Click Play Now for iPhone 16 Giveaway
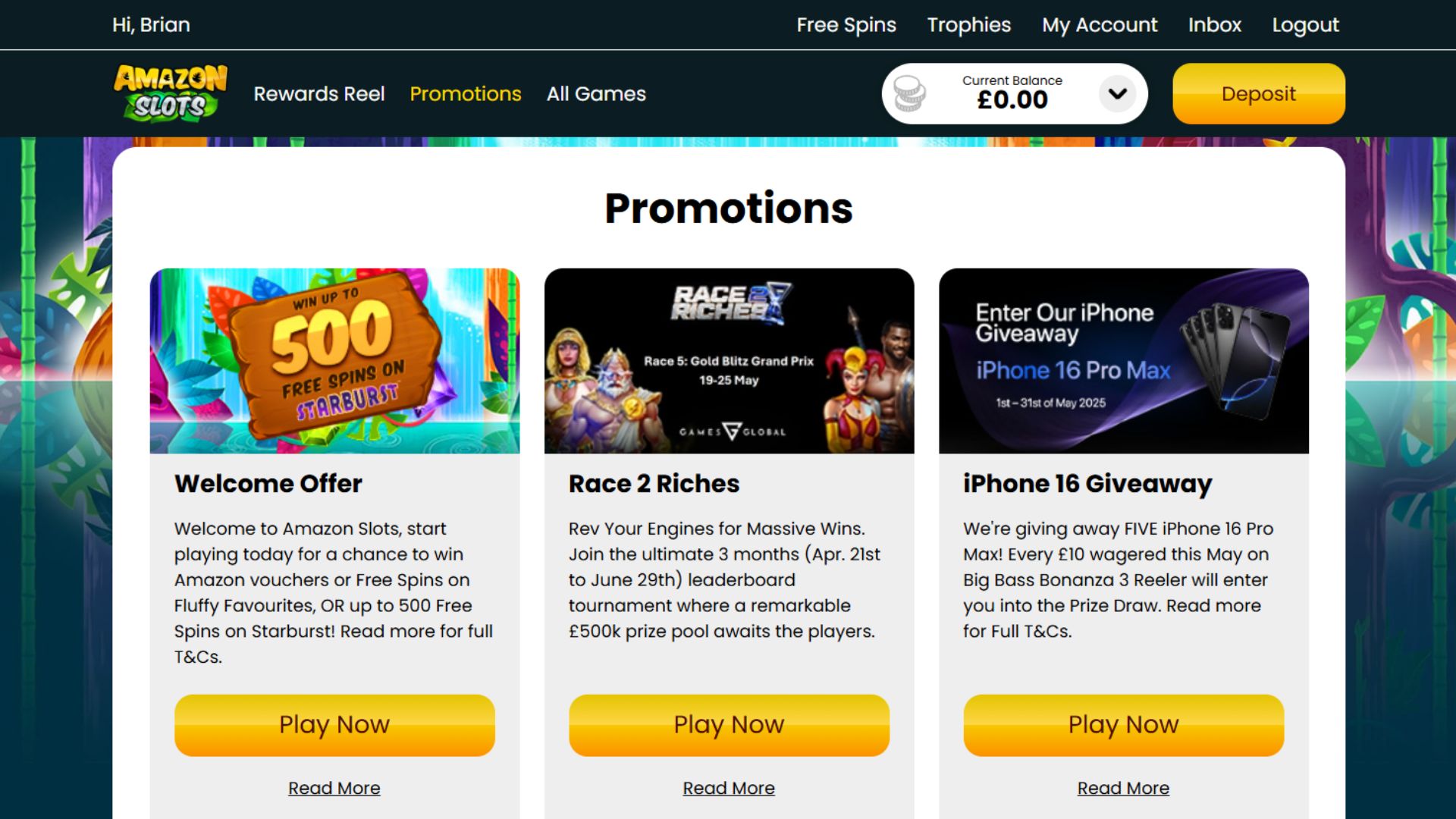This screenshot has height=819, width=1456. pos(1124,725)
